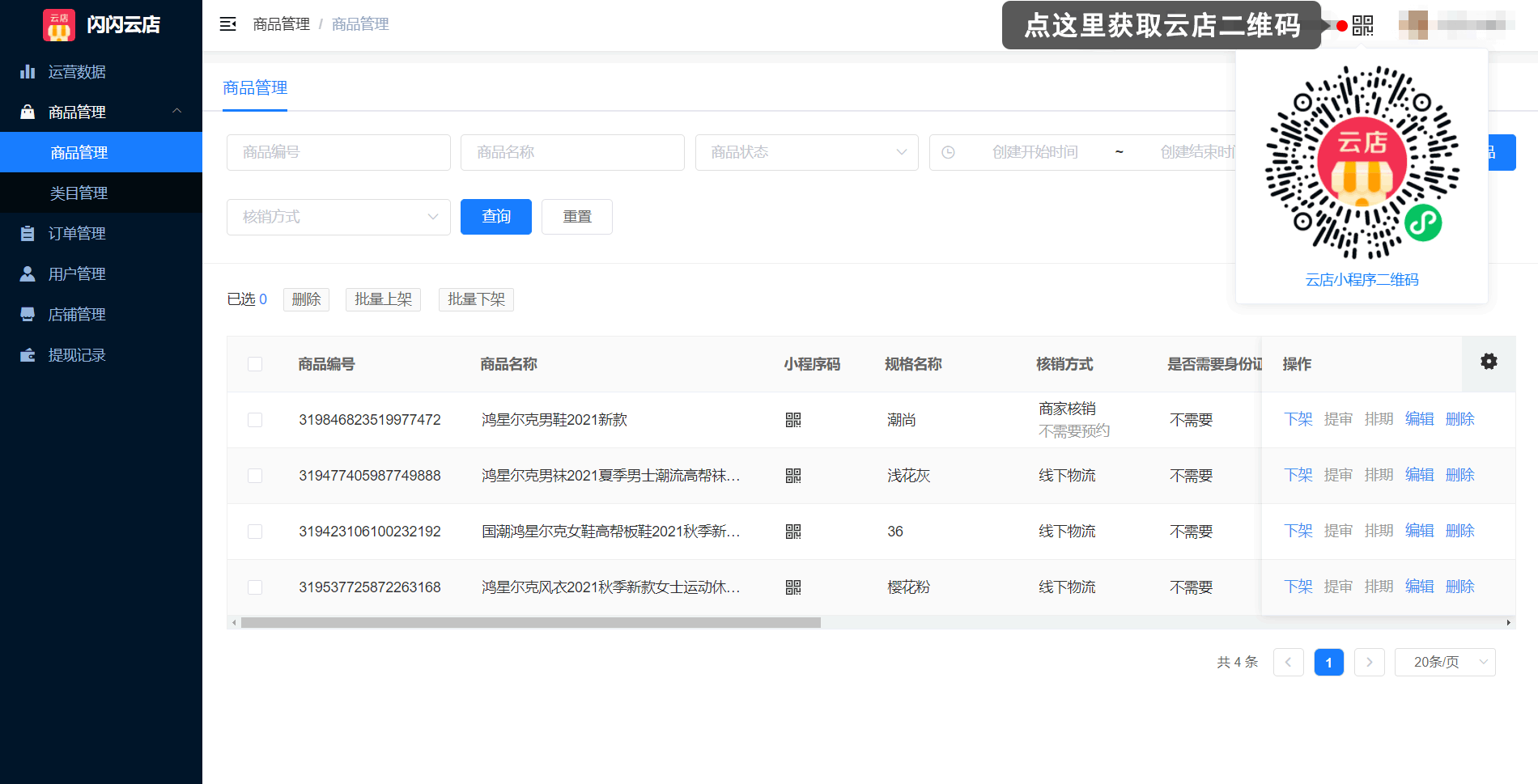Viewport: 1538px width, 784px height.
Task: Click the 云店 mini-program QR code image
Action: (x=1362, y=163)
